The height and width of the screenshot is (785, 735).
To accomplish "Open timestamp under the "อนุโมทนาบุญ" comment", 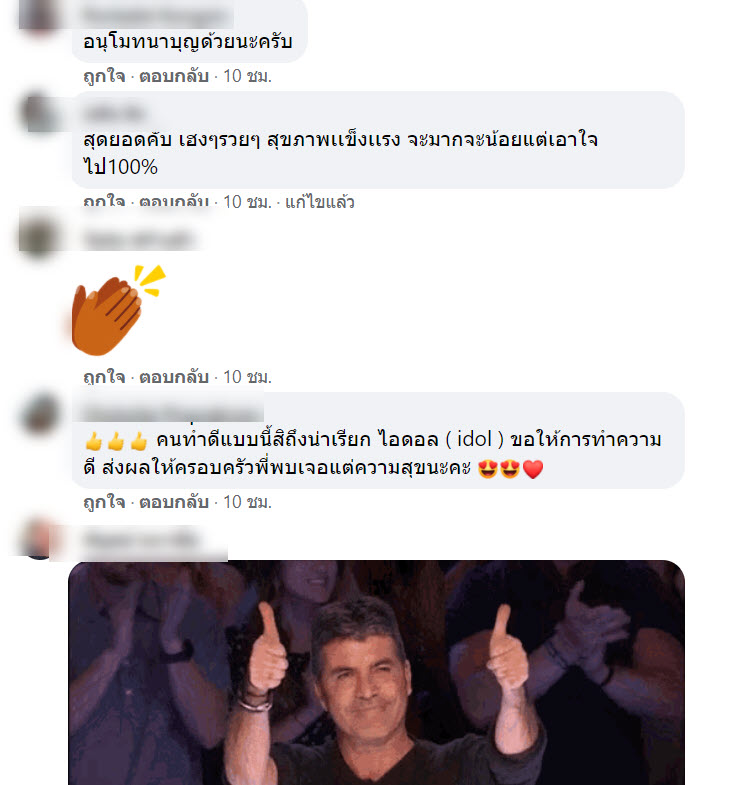I will tap(247, 76).
